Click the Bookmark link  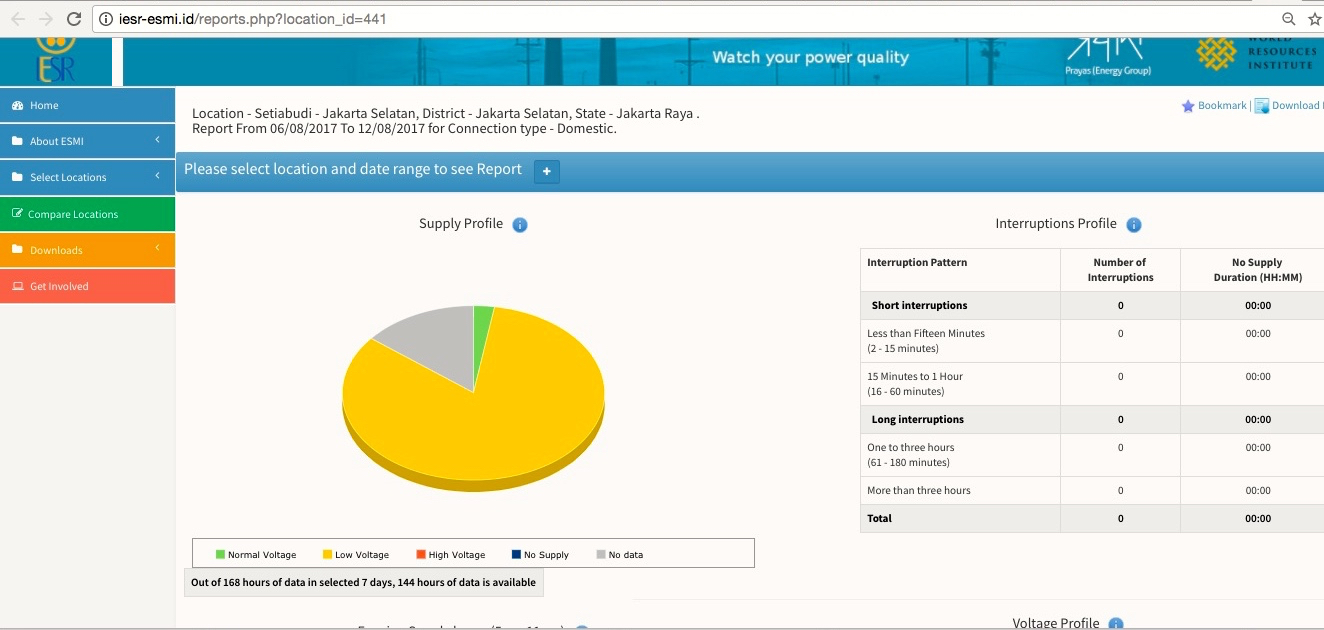pyautogui.click(x=1221, y=106)
